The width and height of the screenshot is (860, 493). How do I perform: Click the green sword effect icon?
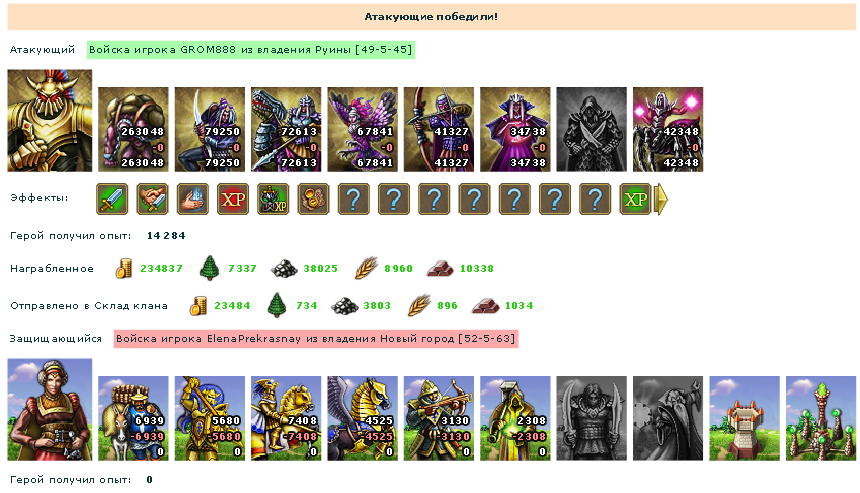112,199
